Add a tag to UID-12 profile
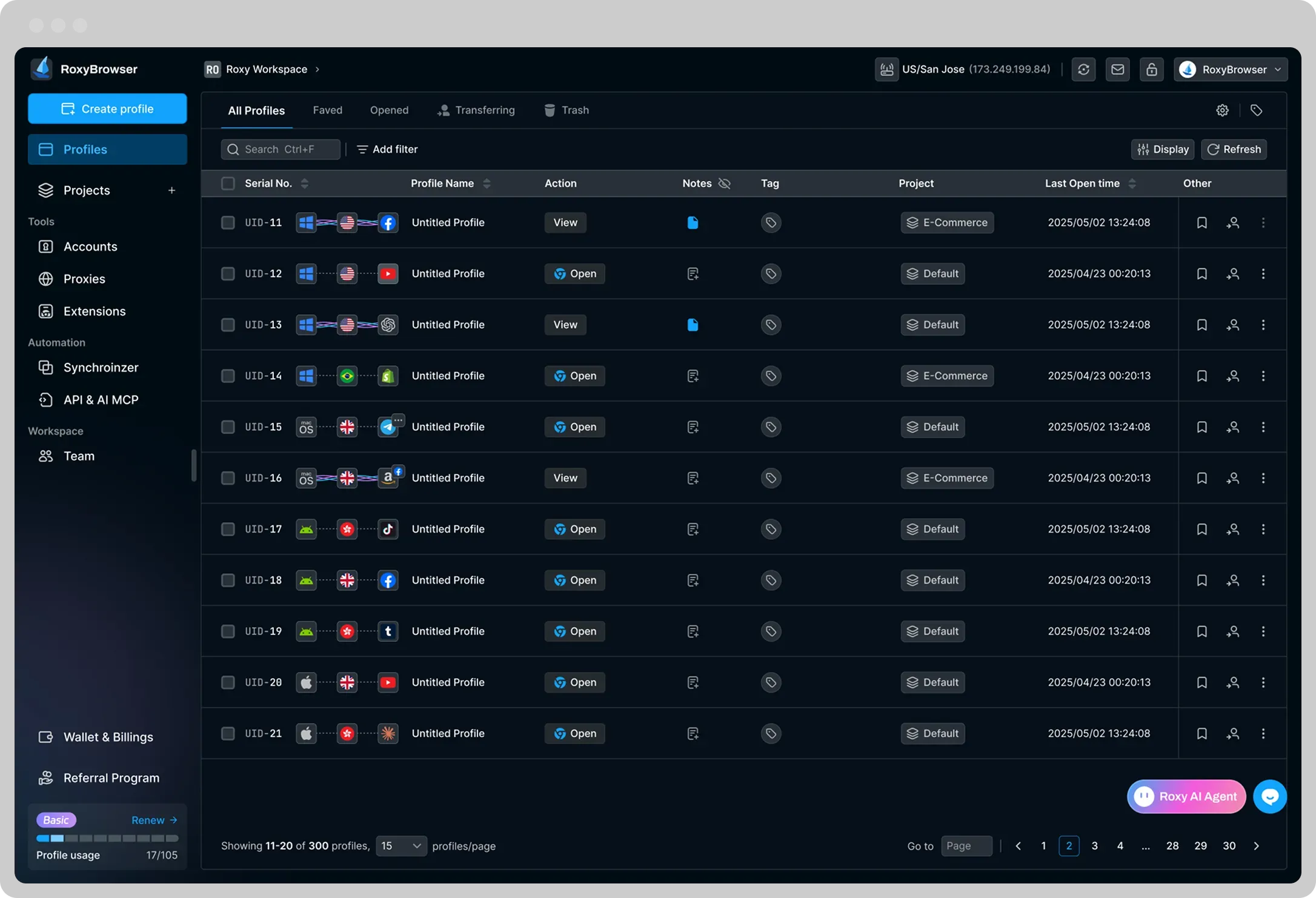This screenshot has height=898, width=1316. (770, 274)
